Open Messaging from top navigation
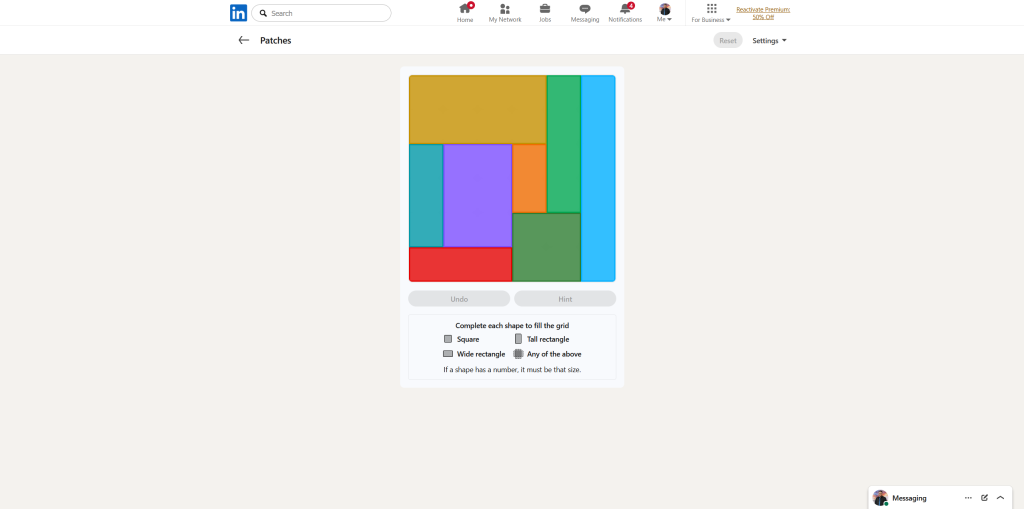The height and width of the screenshot is (509, 1024). coord(585,13)
